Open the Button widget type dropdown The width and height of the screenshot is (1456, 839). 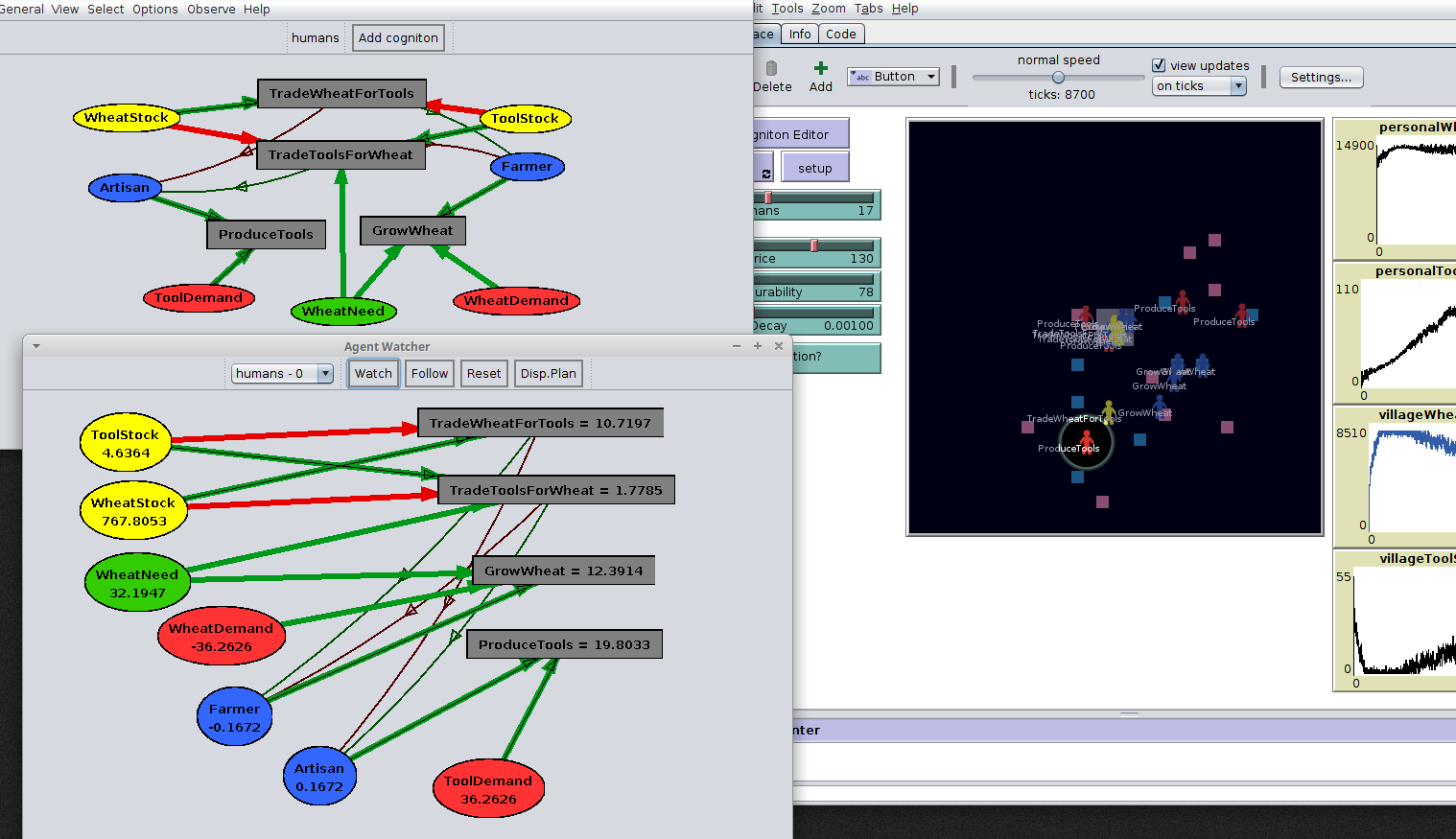[893, 77]
